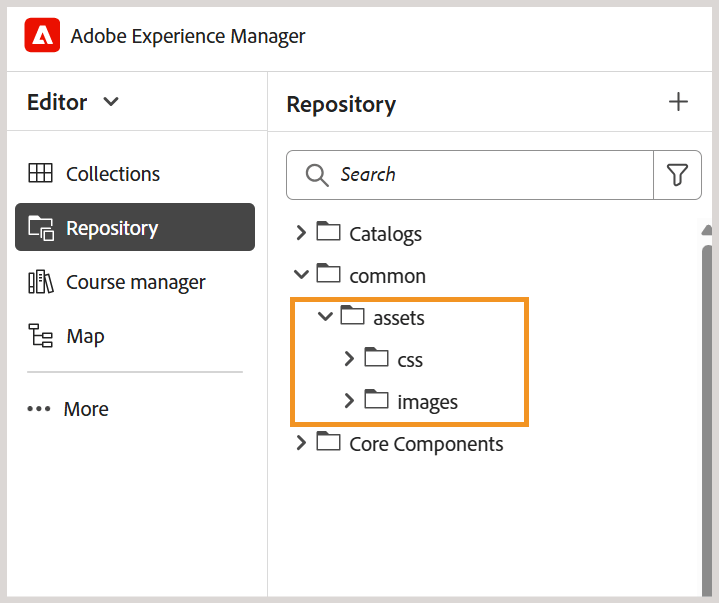This screenshot has height=603, width=719.
Task: Expand the Catalogs folder
Action: click(301, 233)
